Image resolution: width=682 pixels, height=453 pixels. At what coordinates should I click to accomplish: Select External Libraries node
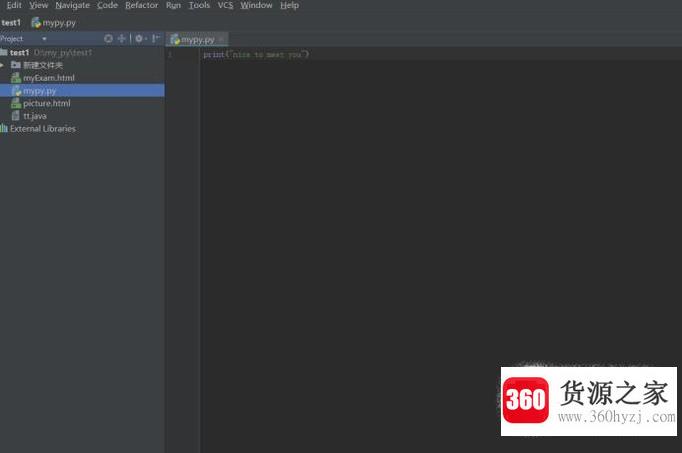point(43,129)
